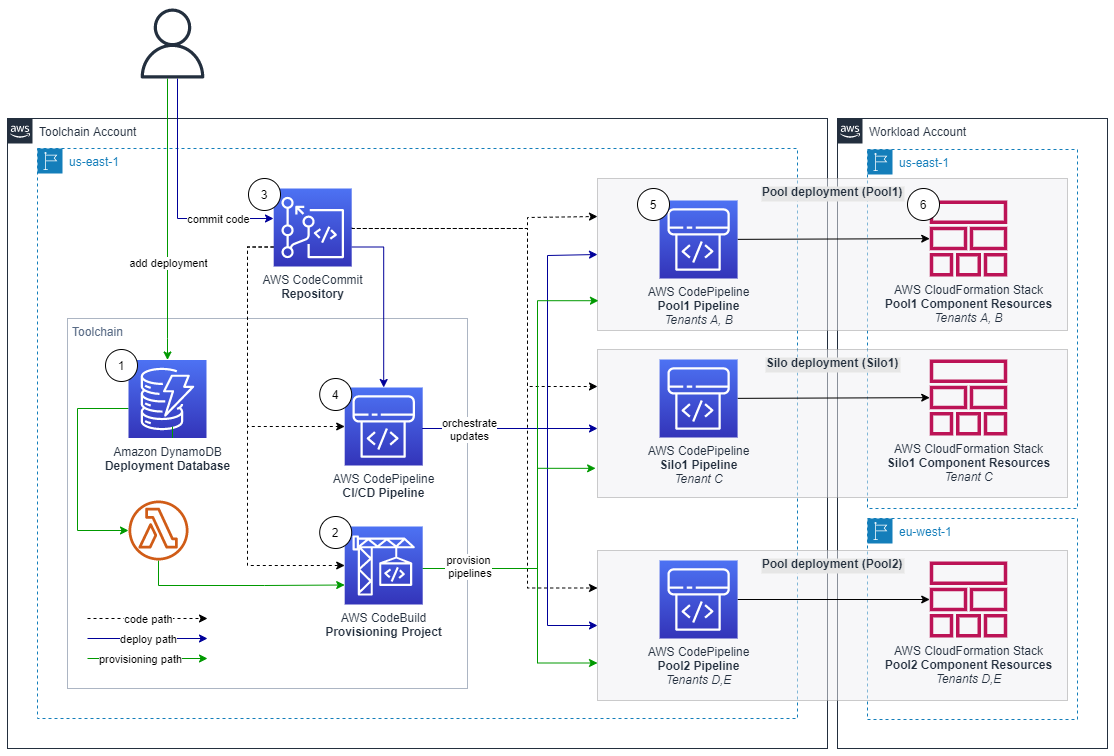
Task: Select the us-east-1 region flag in Toolchain Account
Action: tap(50, 161)
